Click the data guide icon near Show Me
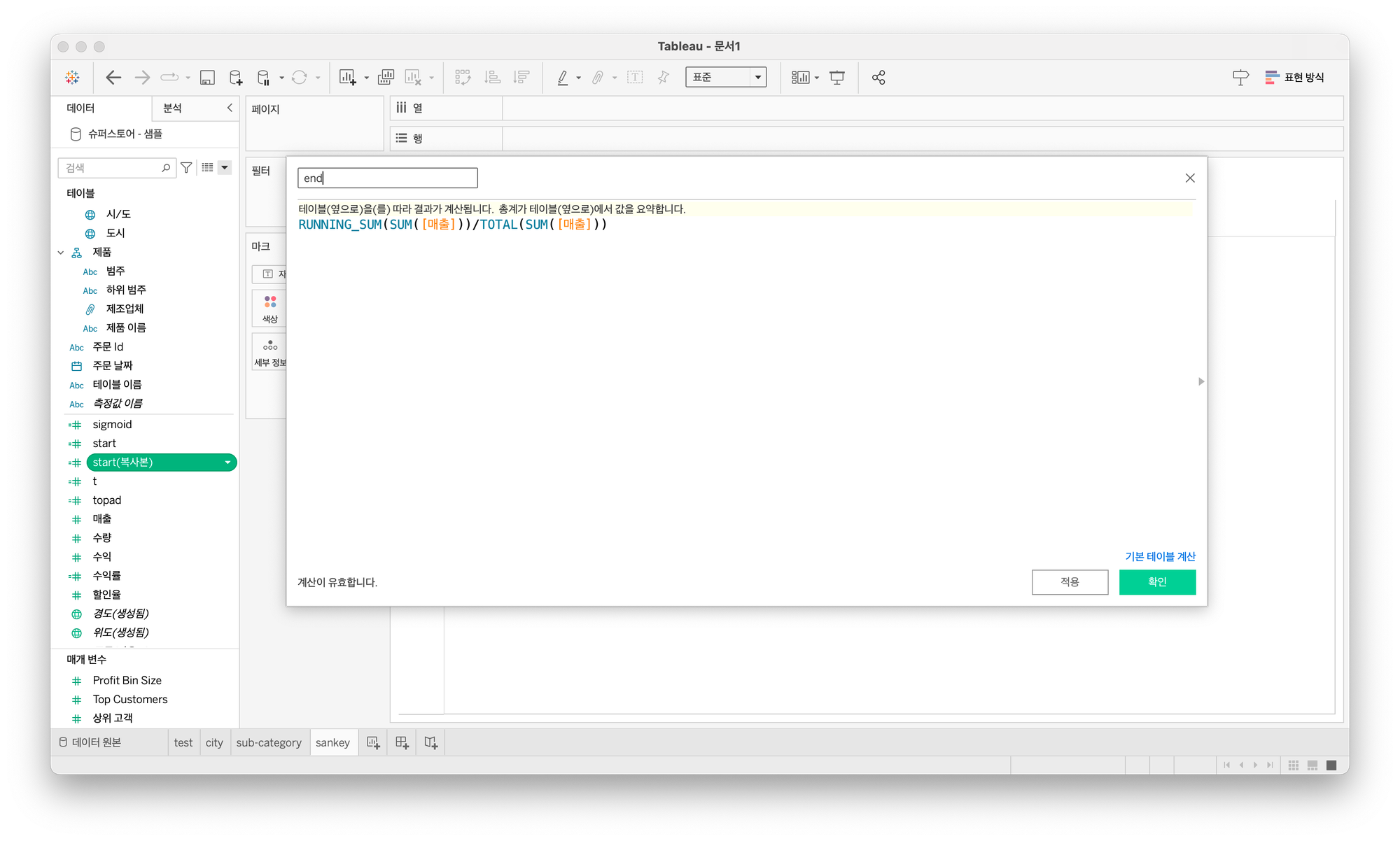Image resolution: width=1400 pixels, height=841 pixels. (1240, 78)
